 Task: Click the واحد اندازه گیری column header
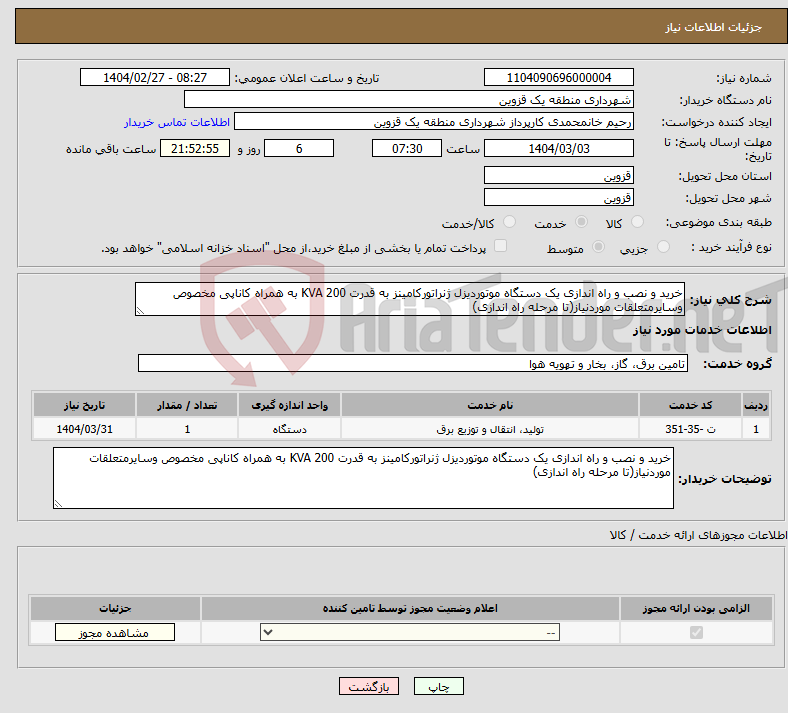coord(289,405)
